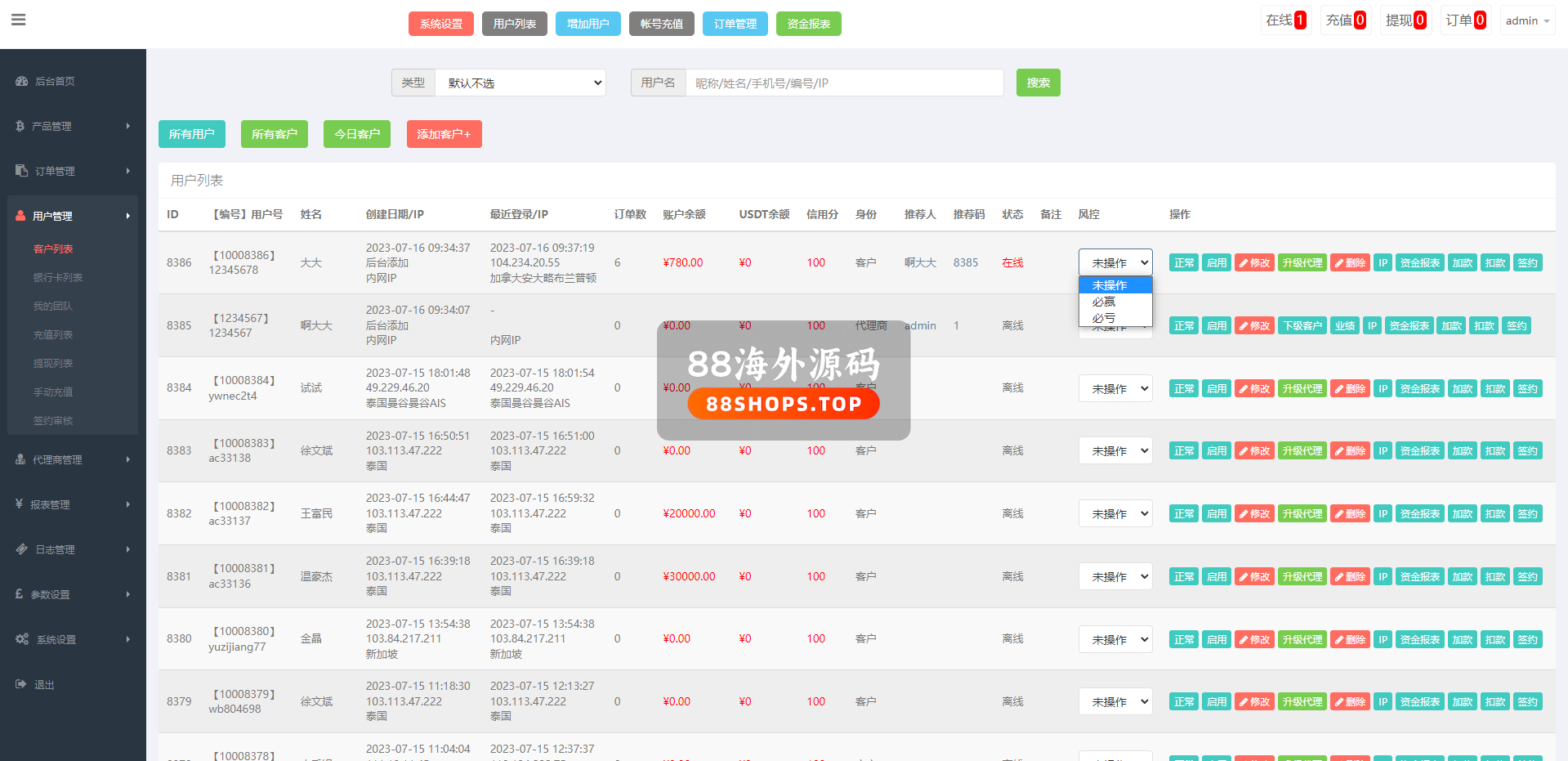Viewport: 1568px width, 761px height.
Task: Click the 订单管理 icon in sidebar
Action: 22,171
